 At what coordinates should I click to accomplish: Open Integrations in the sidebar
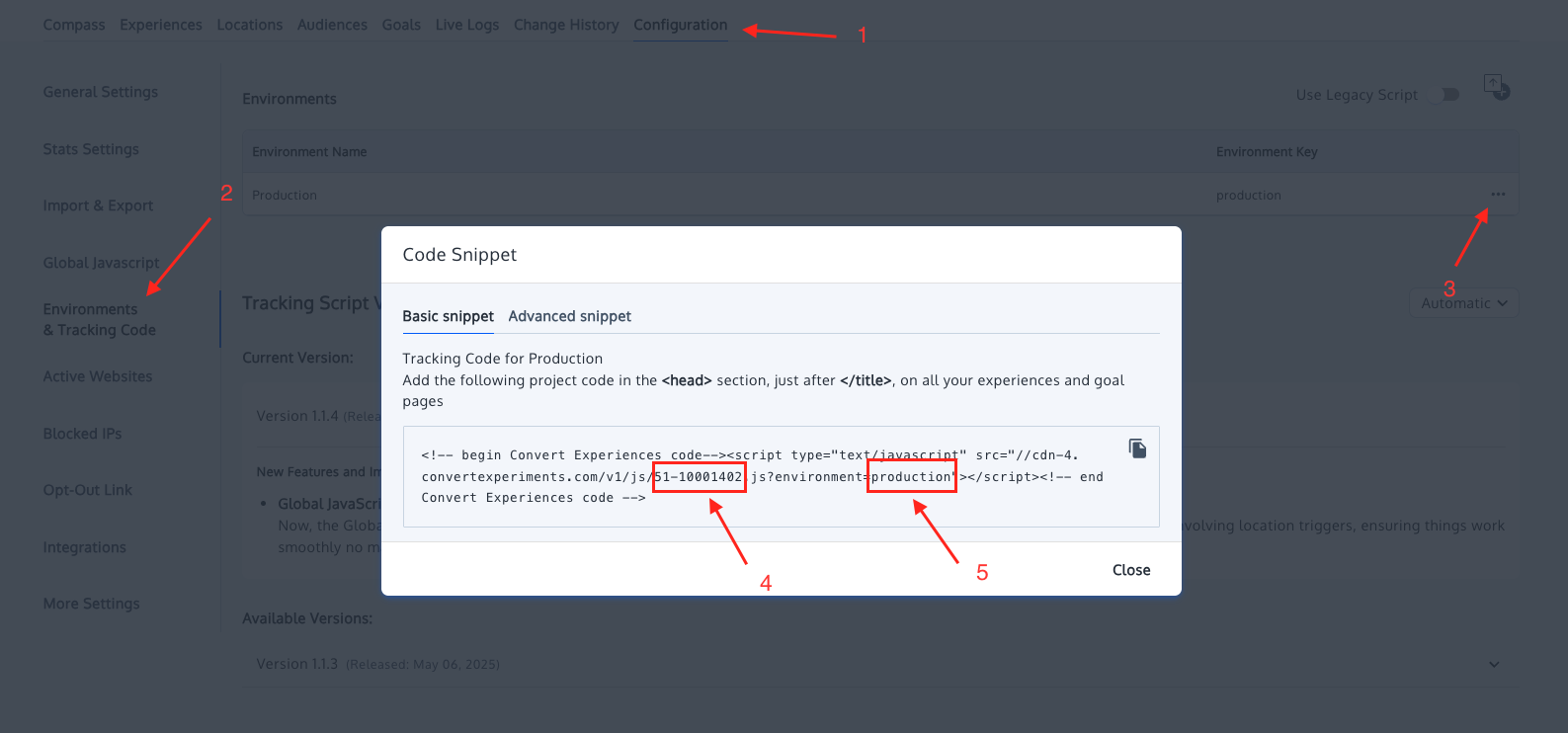coord(84,547)
